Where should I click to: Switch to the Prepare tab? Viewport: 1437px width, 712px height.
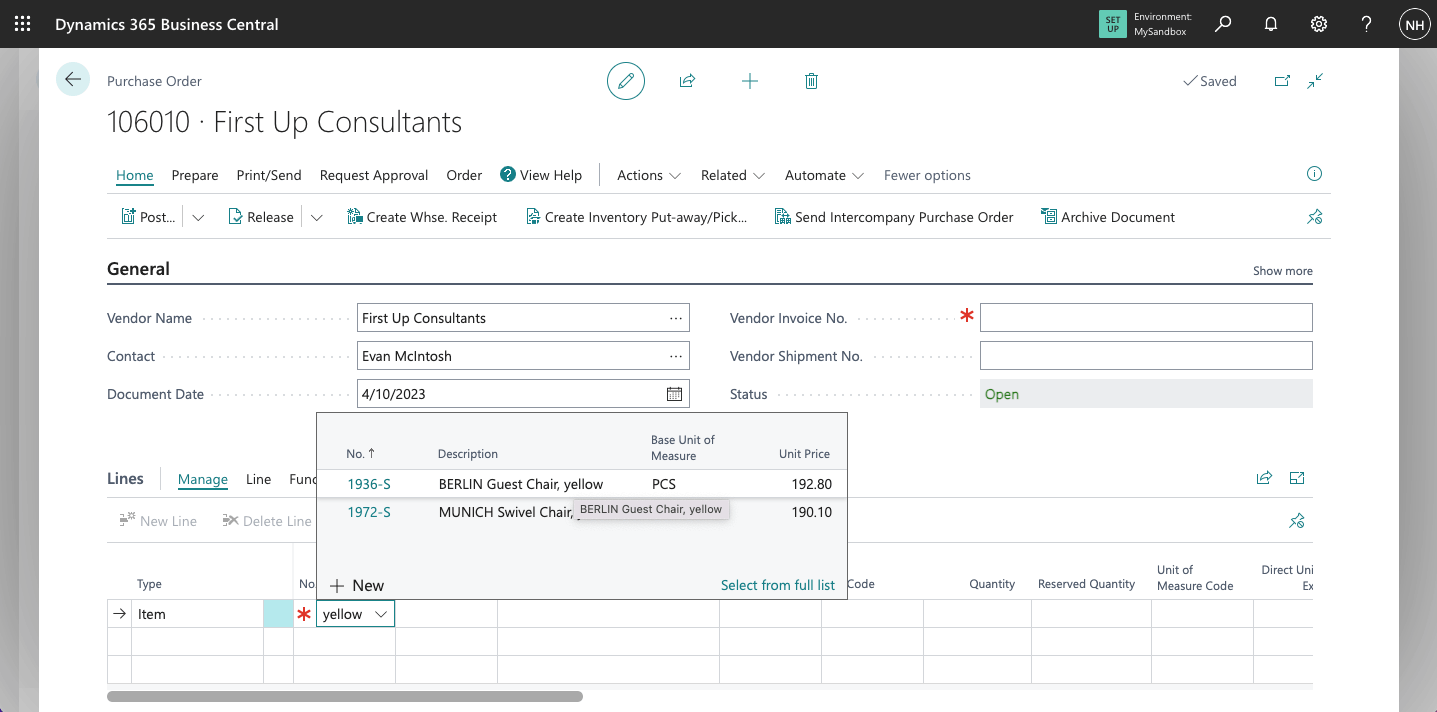(x=195, y=175)
